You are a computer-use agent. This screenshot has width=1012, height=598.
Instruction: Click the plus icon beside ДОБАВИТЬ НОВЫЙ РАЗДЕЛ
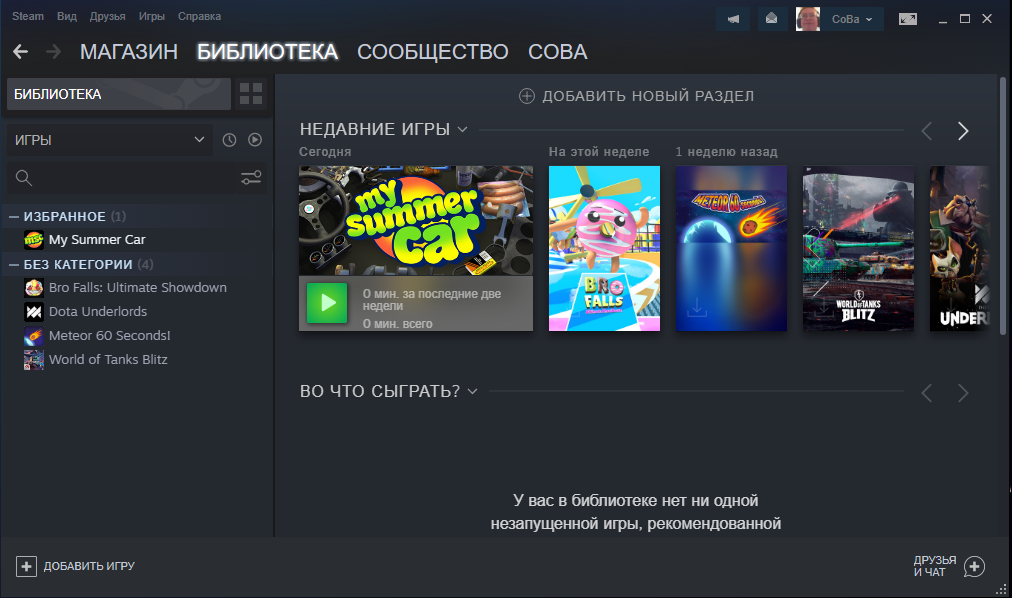(527, 96)
